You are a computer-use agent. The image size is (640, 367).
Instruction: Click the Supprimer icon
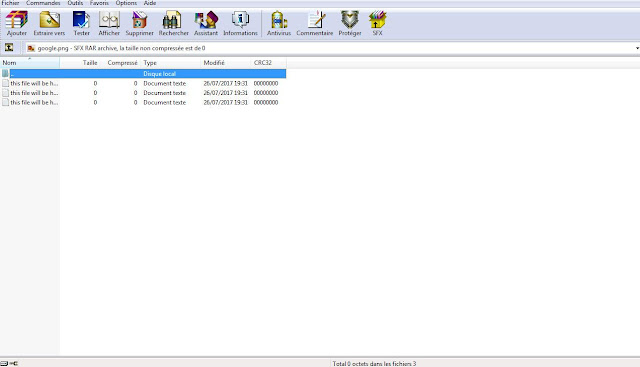tap(140, 23)
